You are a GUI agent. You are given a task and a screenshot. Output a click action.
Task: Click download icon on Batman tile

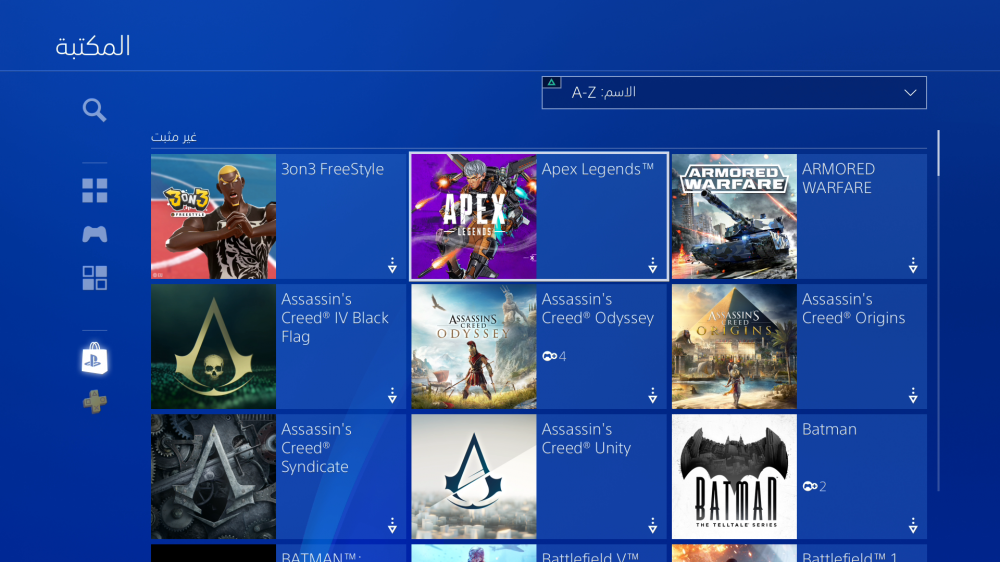tap(913, 526)
